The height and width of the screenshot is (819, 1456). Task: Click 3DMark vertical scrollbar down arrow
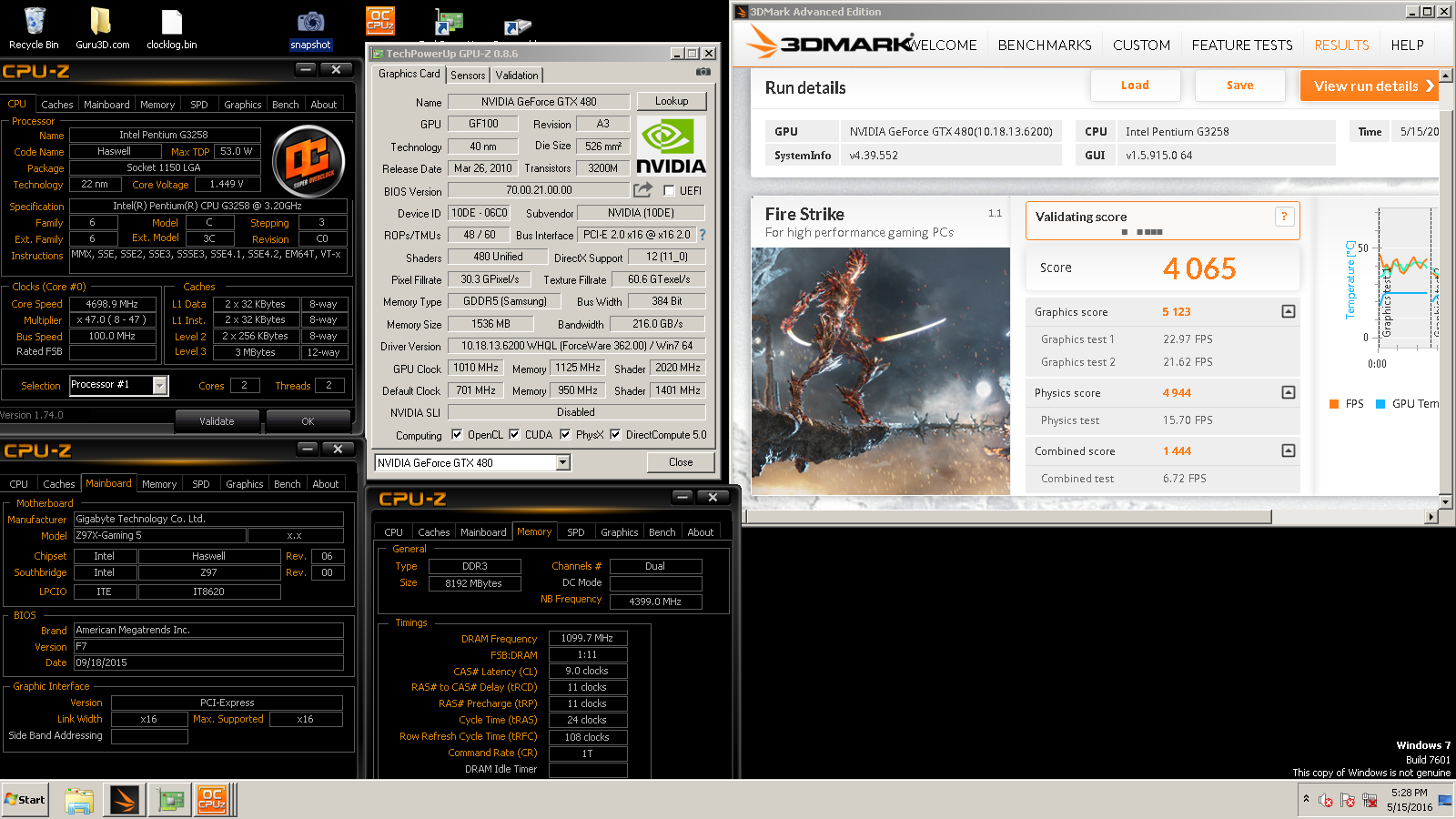pos(1445,501)
